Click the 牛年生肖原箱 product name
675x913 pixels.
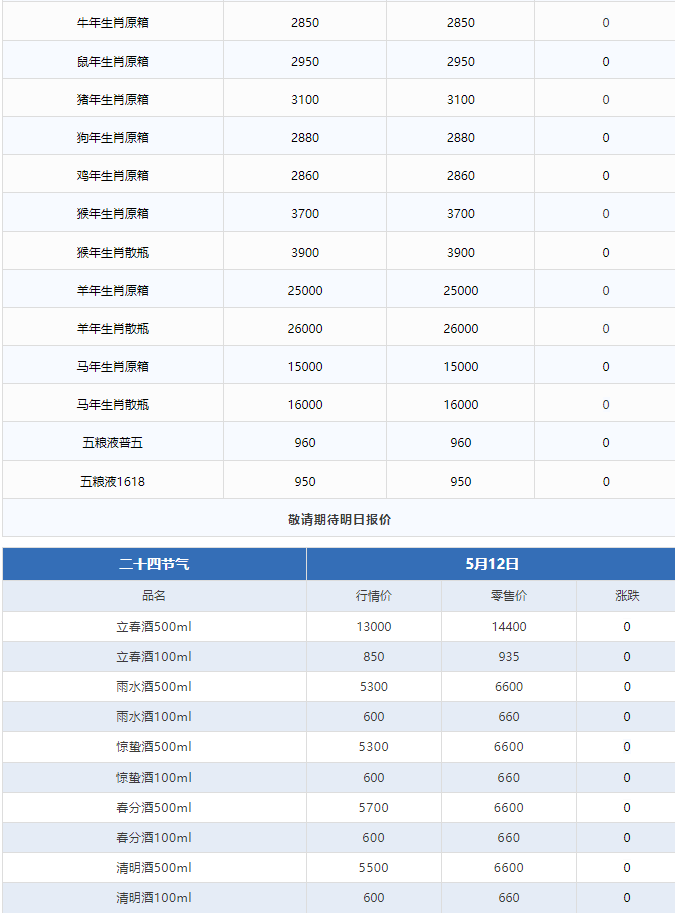click(x=112, y=23)
